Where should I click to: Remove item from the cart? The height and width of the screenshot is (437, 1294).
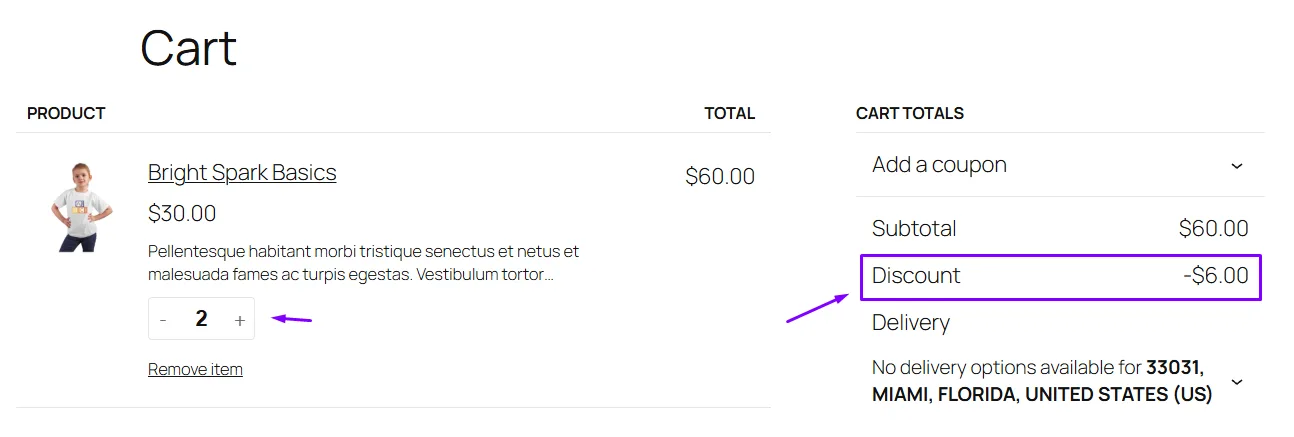(x=195, y=369)
